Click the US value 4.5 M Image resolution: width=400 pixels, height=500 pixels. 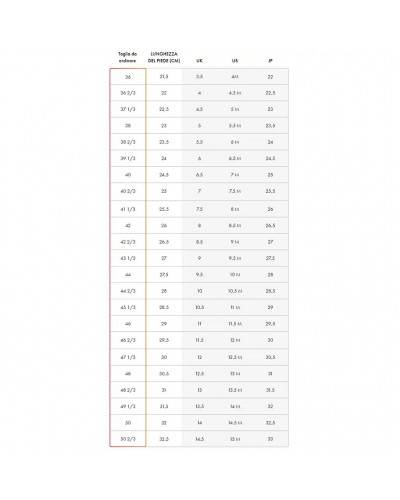click(235, 93)
